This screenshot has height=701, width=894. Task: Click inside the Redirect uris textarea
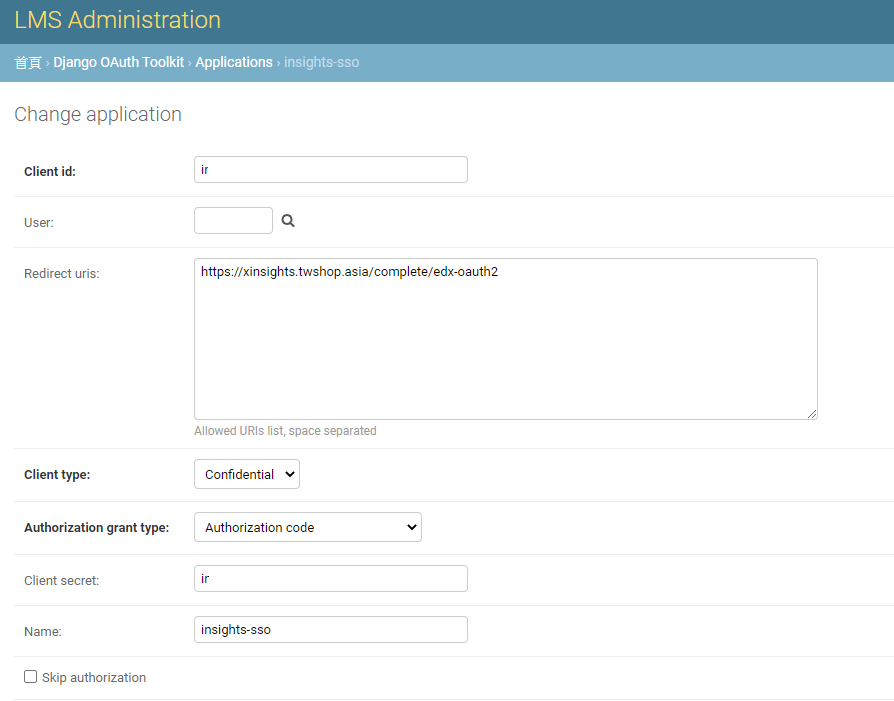pos(506,339)
